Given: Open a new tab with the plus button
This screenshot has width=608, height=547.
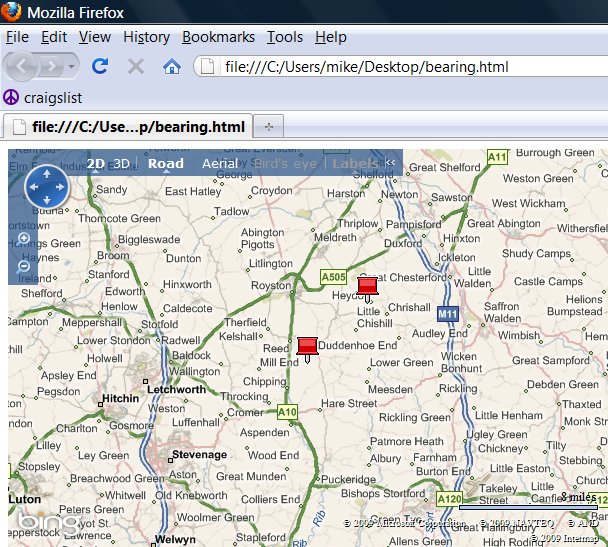Looking at the screenshot, I should (268, 126).
